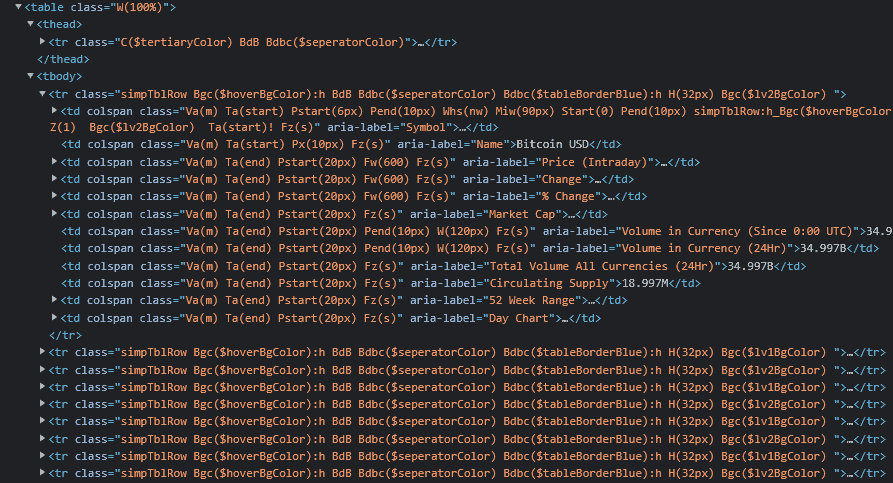Expand the td with aria-label Symbol
The height and width of the screenshot is (483, 893).
pyautogui.click(x=55, y=110)
